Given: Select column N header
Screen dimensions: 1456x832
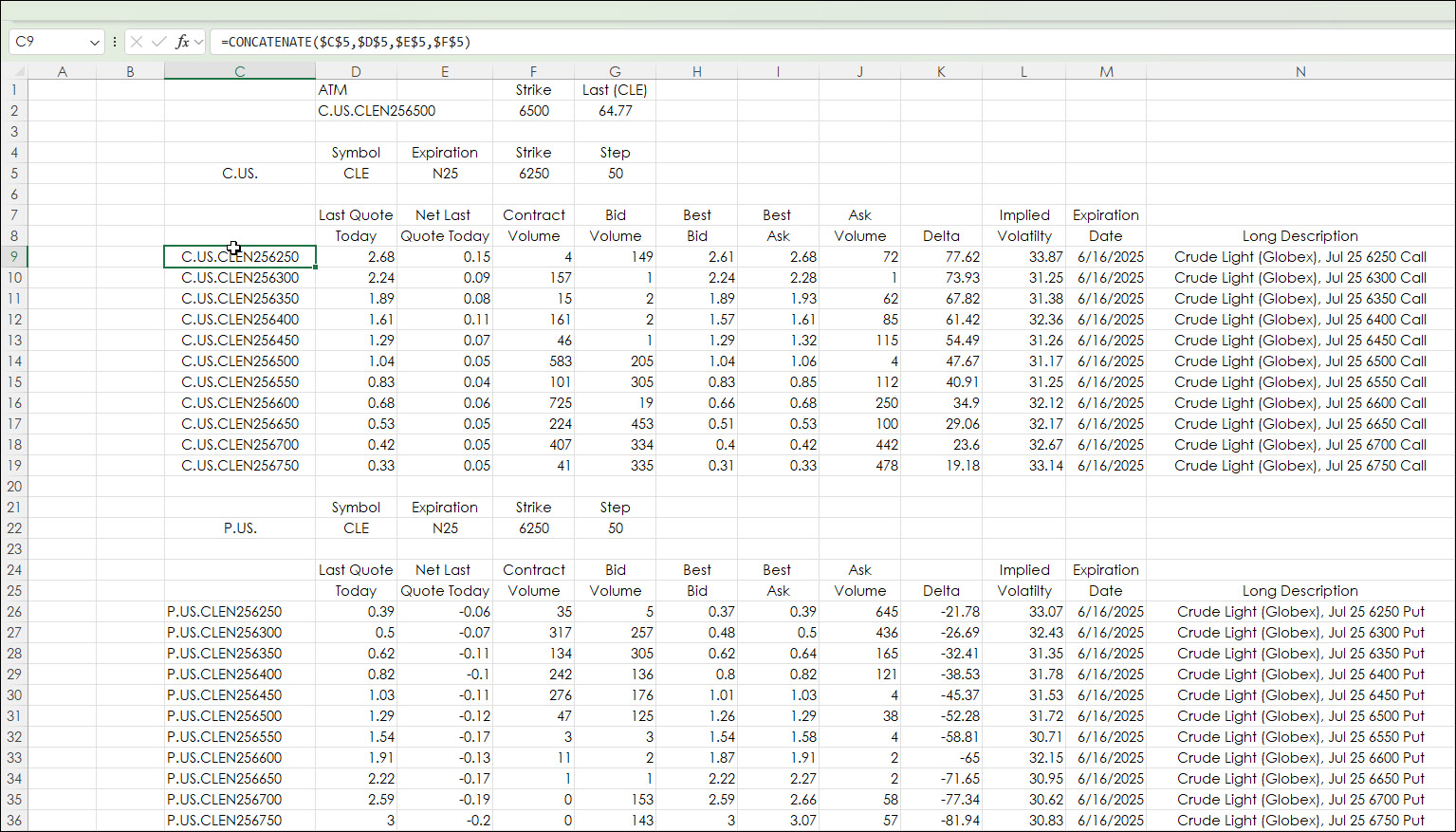Looking at the screenshot, I should pyautogui.click(x=1299, y=71).
